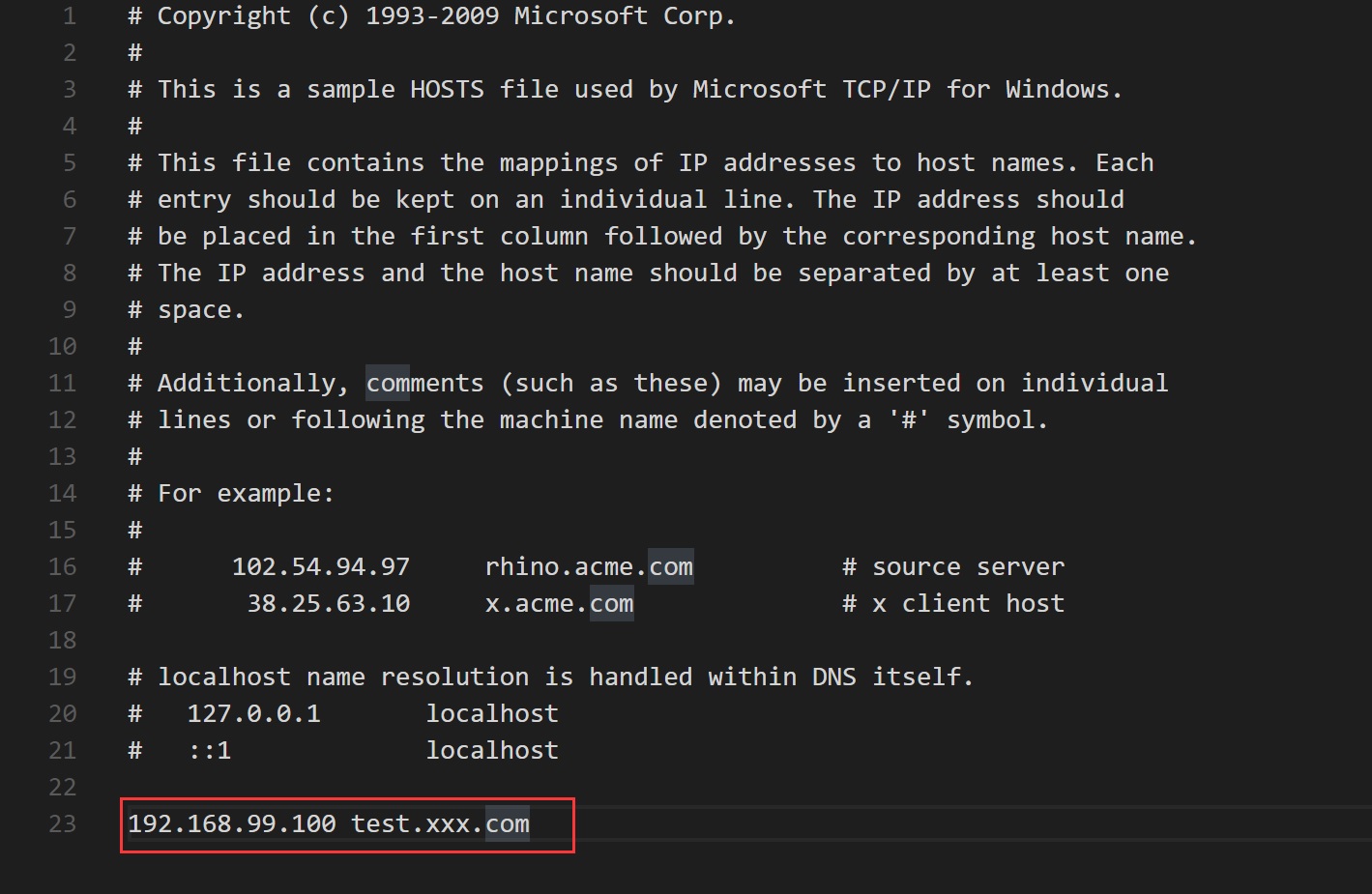Click the word DNS on line 19
This screenshot has width=1372, height=894.
point(833,678)
